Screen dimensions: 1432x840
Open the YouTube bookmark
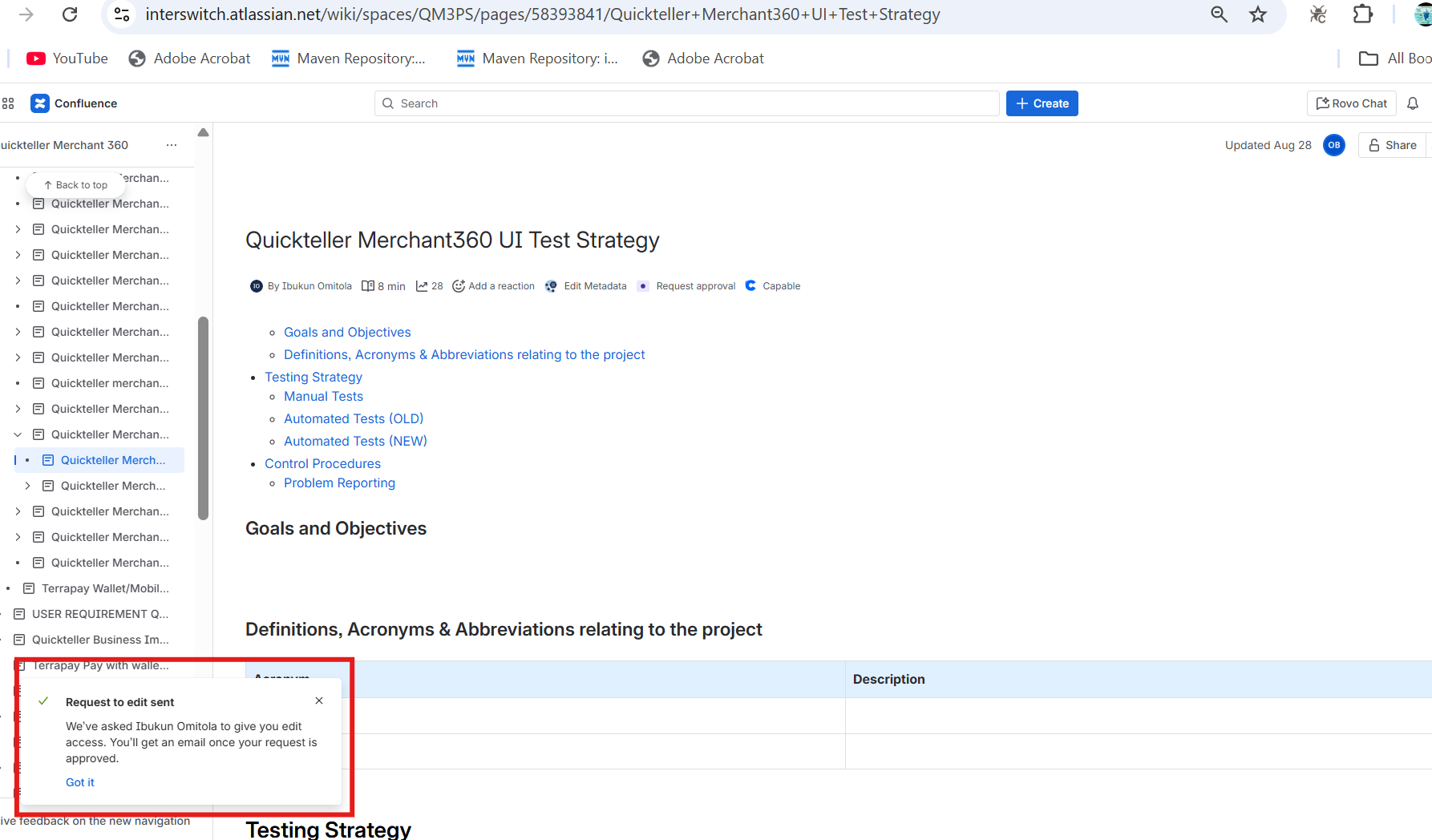tap(67, 59)
